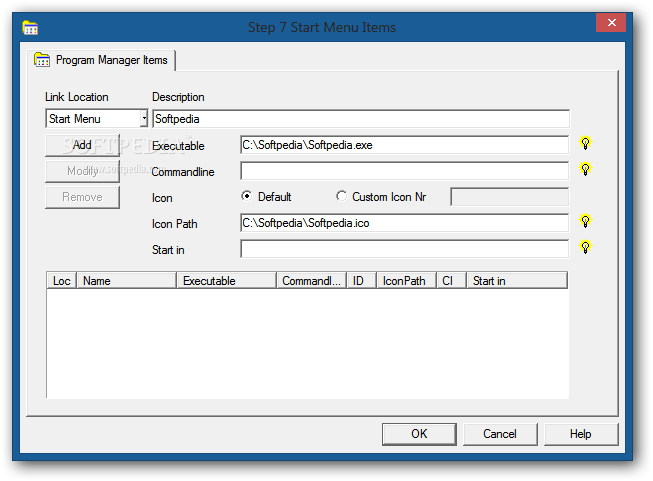Click the Remove button

pos(82,197)
